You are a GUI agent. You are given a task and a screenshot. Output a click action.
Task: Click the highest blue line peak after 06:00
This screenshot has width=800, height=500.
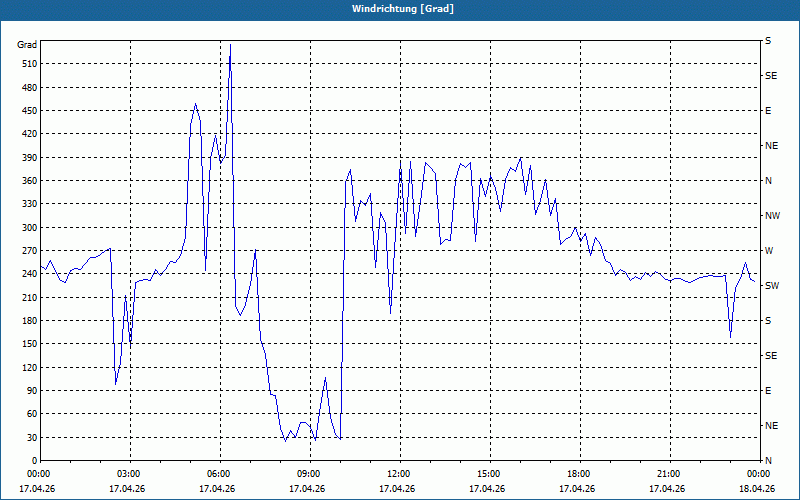coord(230,45)
